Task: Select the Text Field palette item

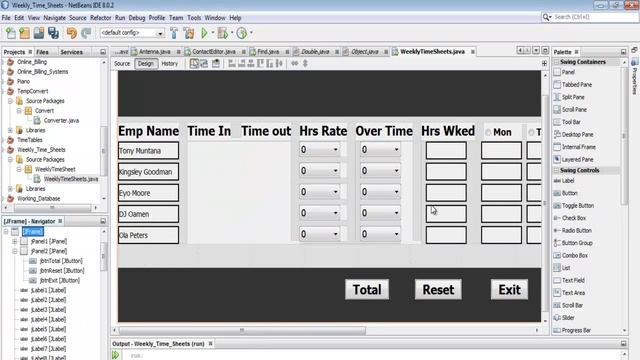Action: coord(569,280)
